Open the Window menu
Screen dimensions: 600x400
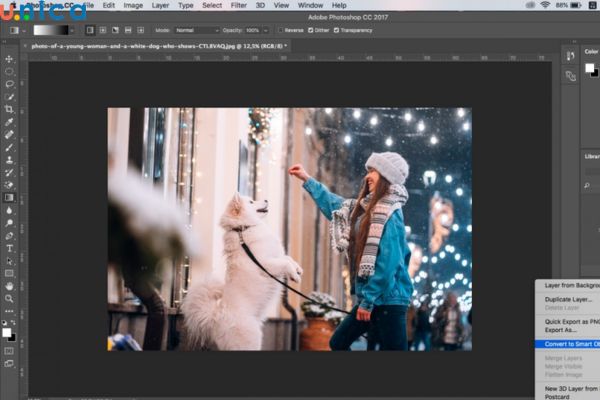tap(310, 5)
